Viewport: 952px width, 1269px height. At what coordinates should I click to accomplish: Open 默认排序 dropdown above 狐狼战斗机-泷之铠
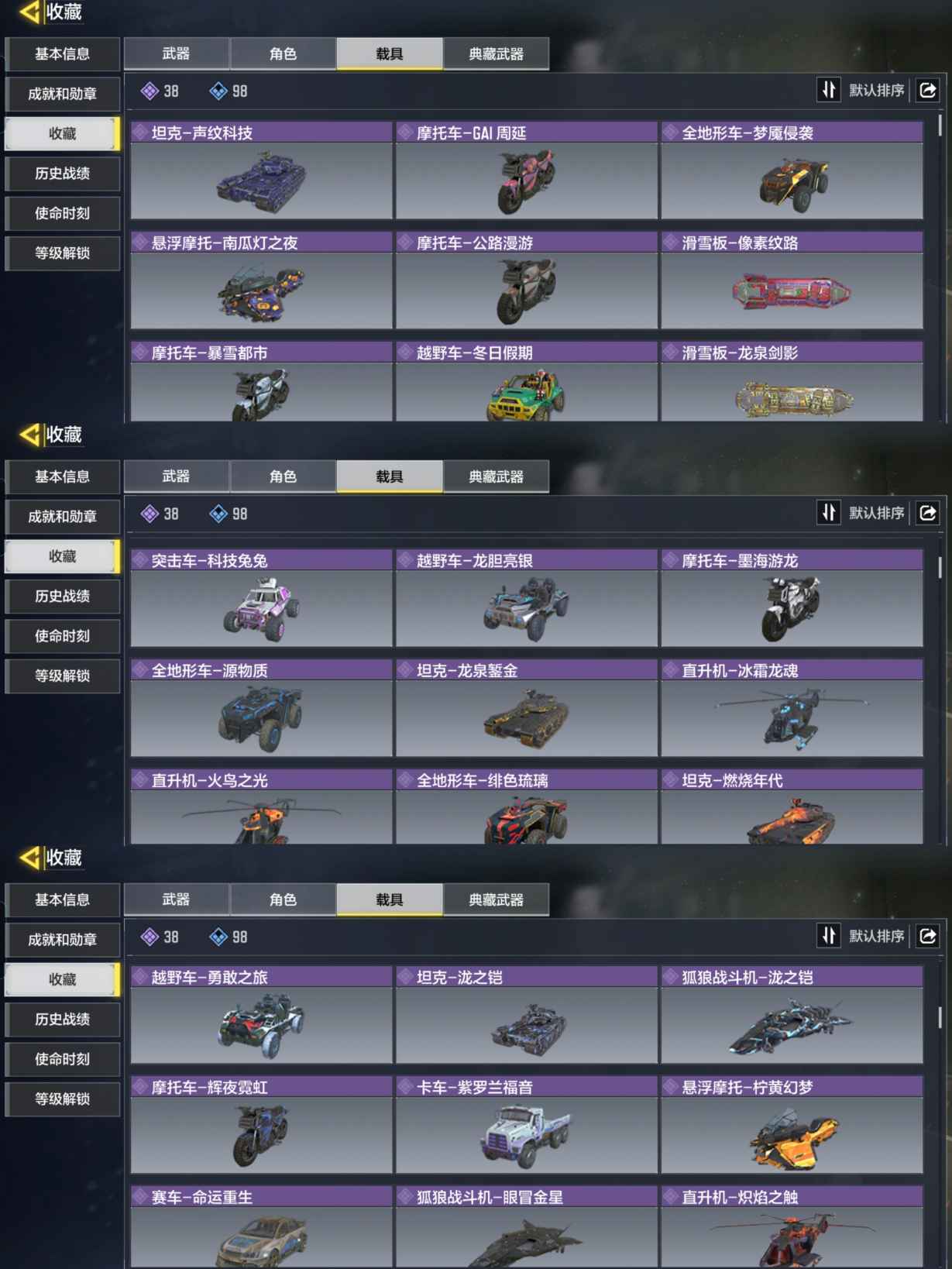pos(876,936)
